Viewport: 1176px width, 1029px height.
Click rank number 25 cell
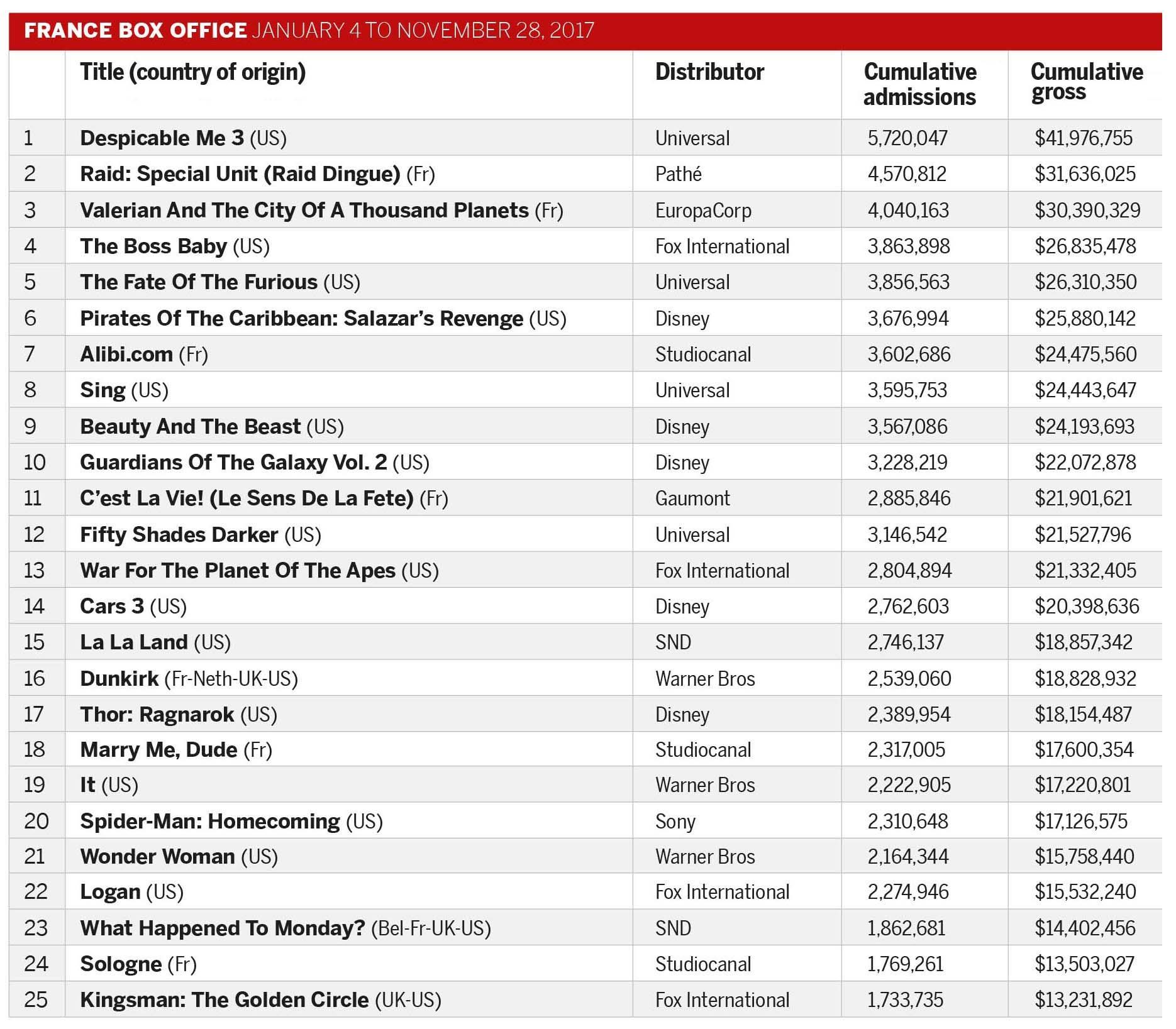click(36, 999)
